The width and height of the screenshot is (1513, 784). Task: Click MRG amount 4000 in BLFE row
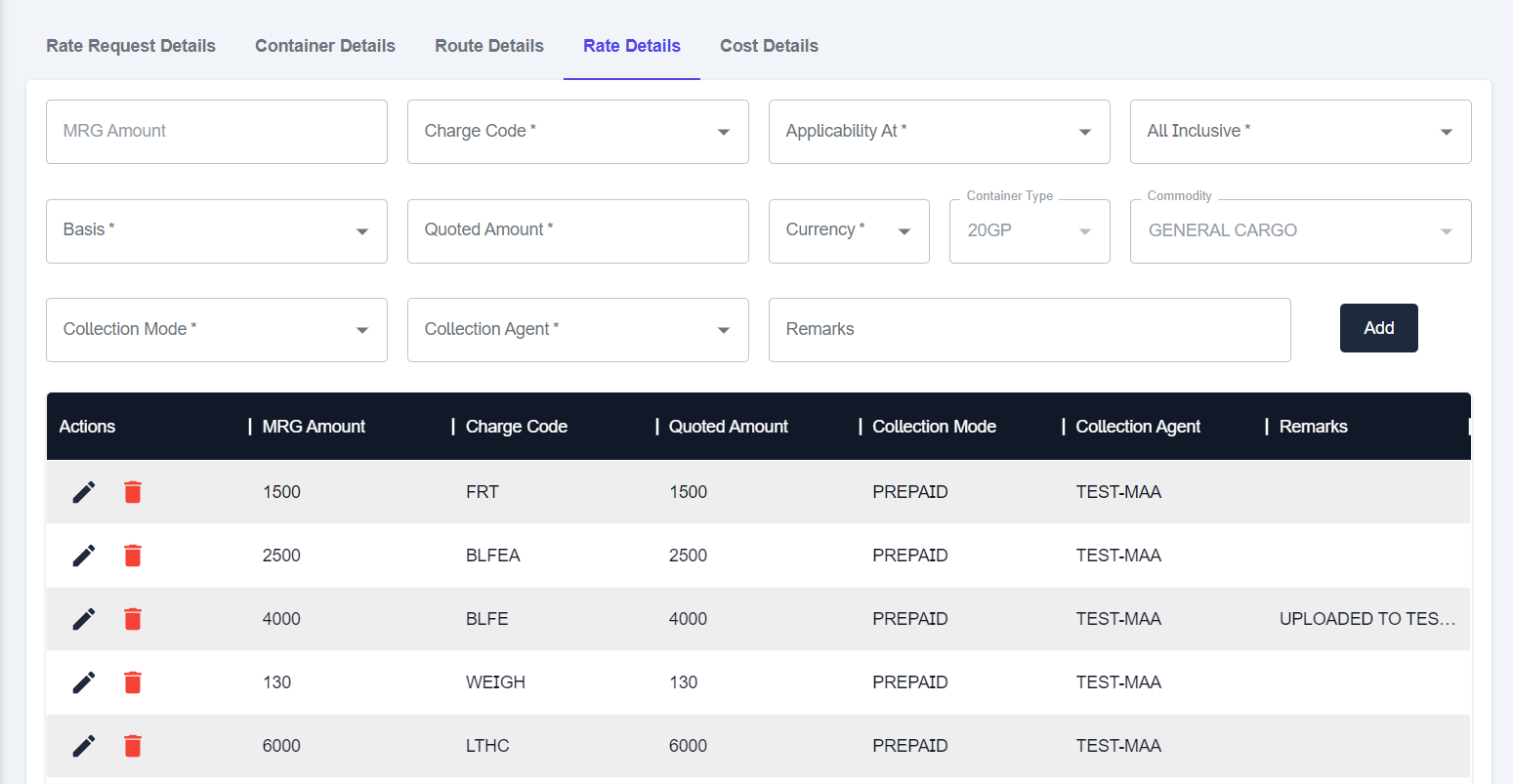tap(281, 619)
